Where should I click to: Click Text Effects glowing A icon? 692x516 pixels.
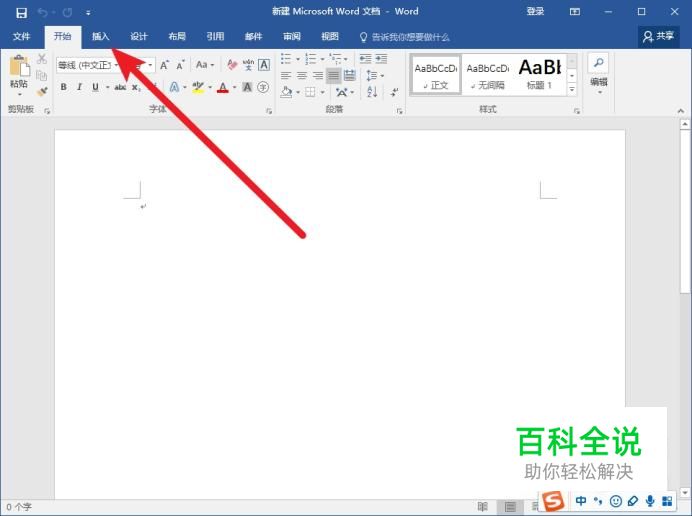point(175,87)
